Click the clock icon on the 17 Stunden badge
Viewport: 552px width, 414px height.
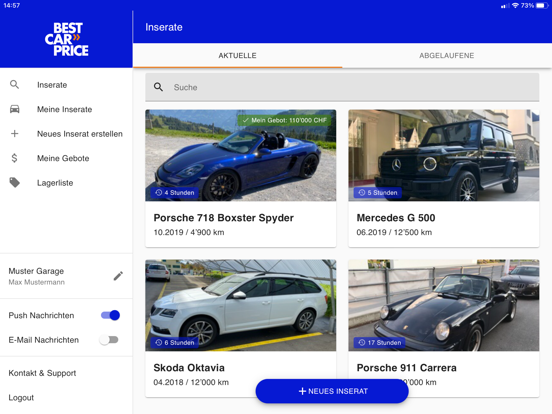coord(362,343)
